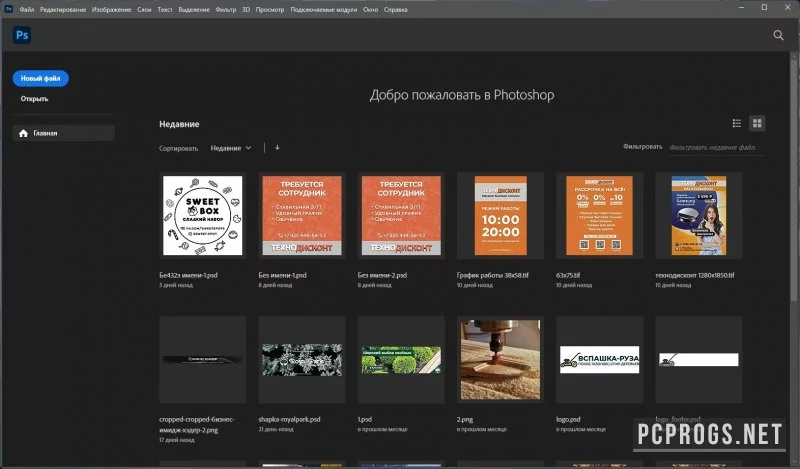Open the Недавние sort dropdown
This screenshot has width=800, height=469.
tap(231, 148)
